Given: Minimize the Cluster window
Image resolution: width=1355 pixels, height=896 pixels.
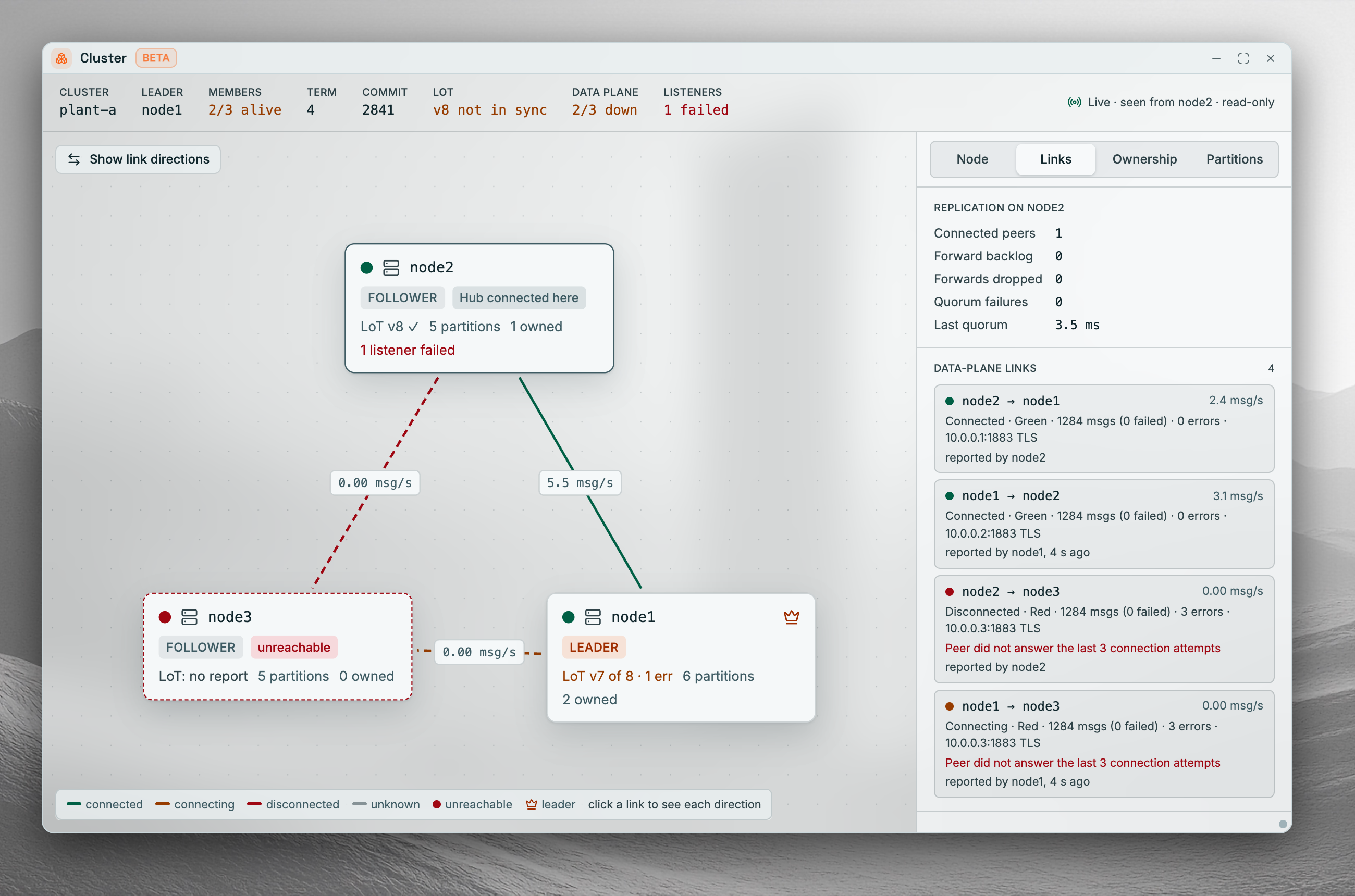Looking at the screenshot, I should (1216, 58).
